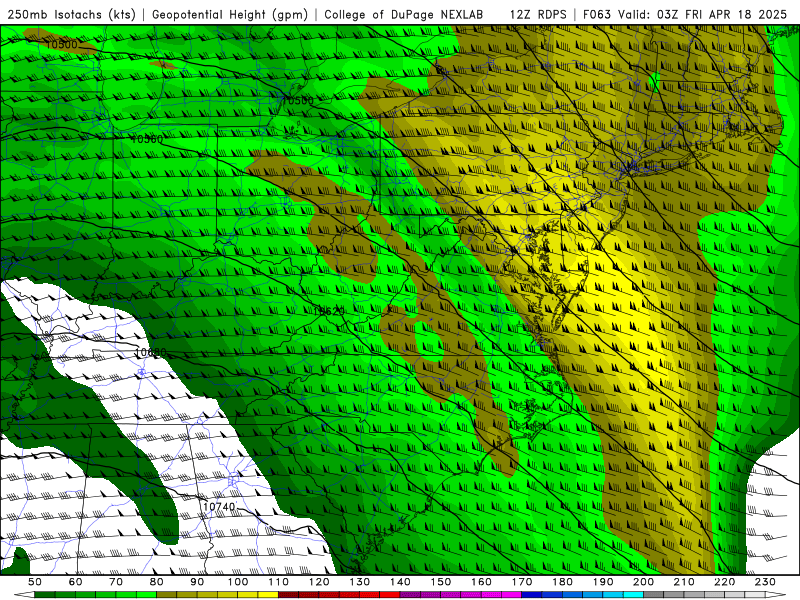The height and width of the screenshot is (600, 800).
Task: Pick the magenta legend swatch below 160
Action: point(491,595)
